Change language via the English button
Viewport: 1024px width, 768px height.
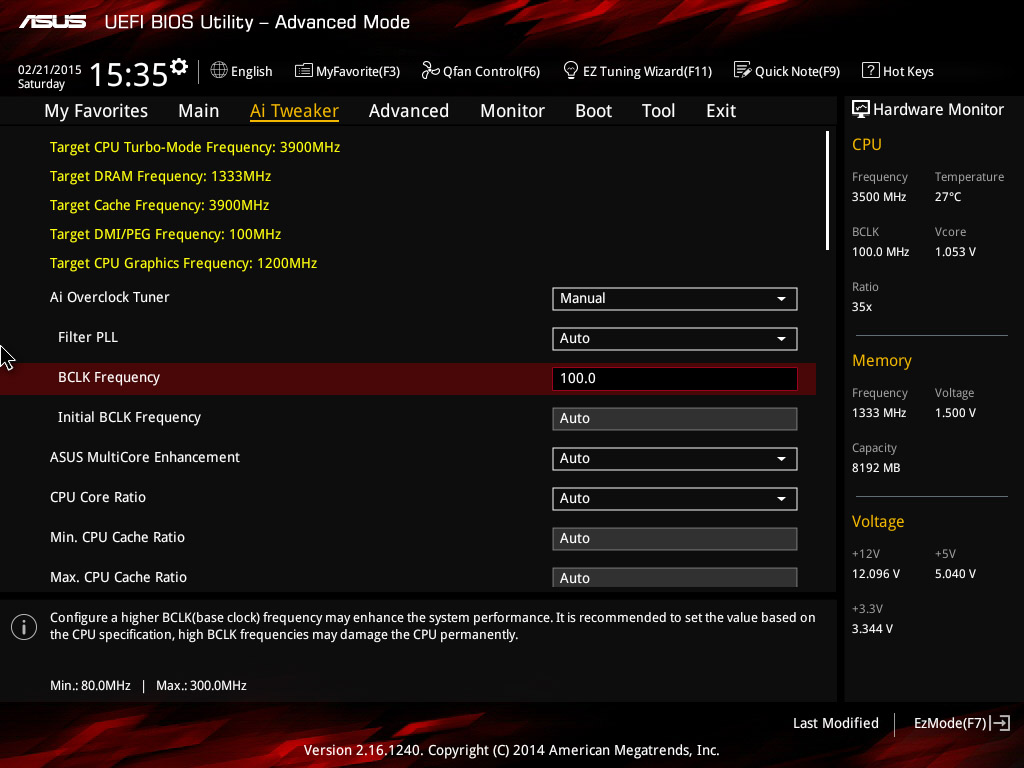251,71
